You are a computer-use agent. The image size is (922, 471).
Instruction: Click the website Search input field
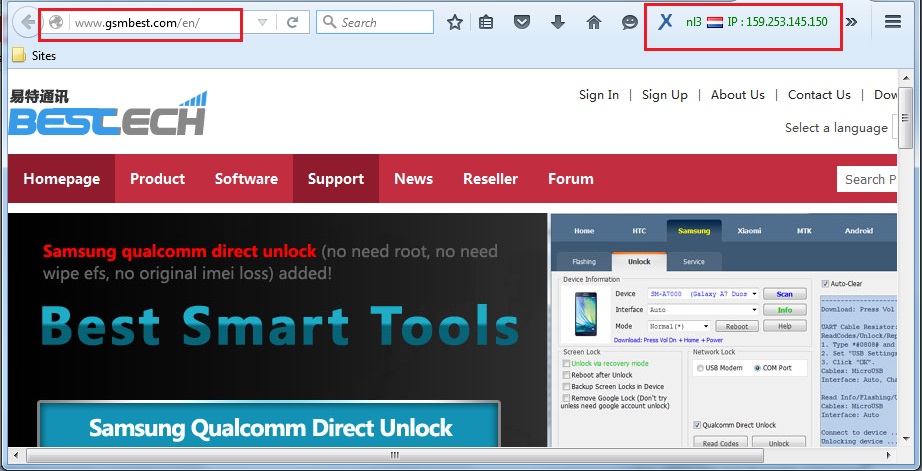pos(867,179)
